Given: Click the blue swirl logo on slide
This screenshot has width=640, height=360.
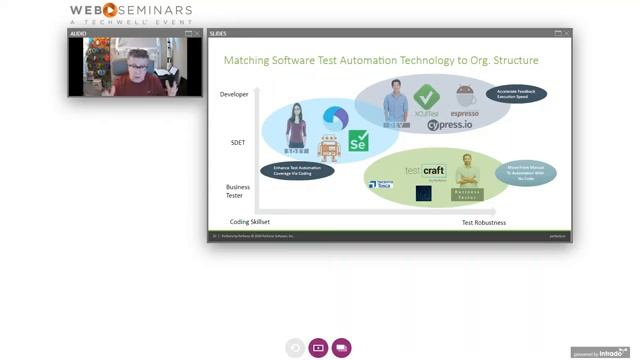Looking at the screenshot, I should (336, 118).
